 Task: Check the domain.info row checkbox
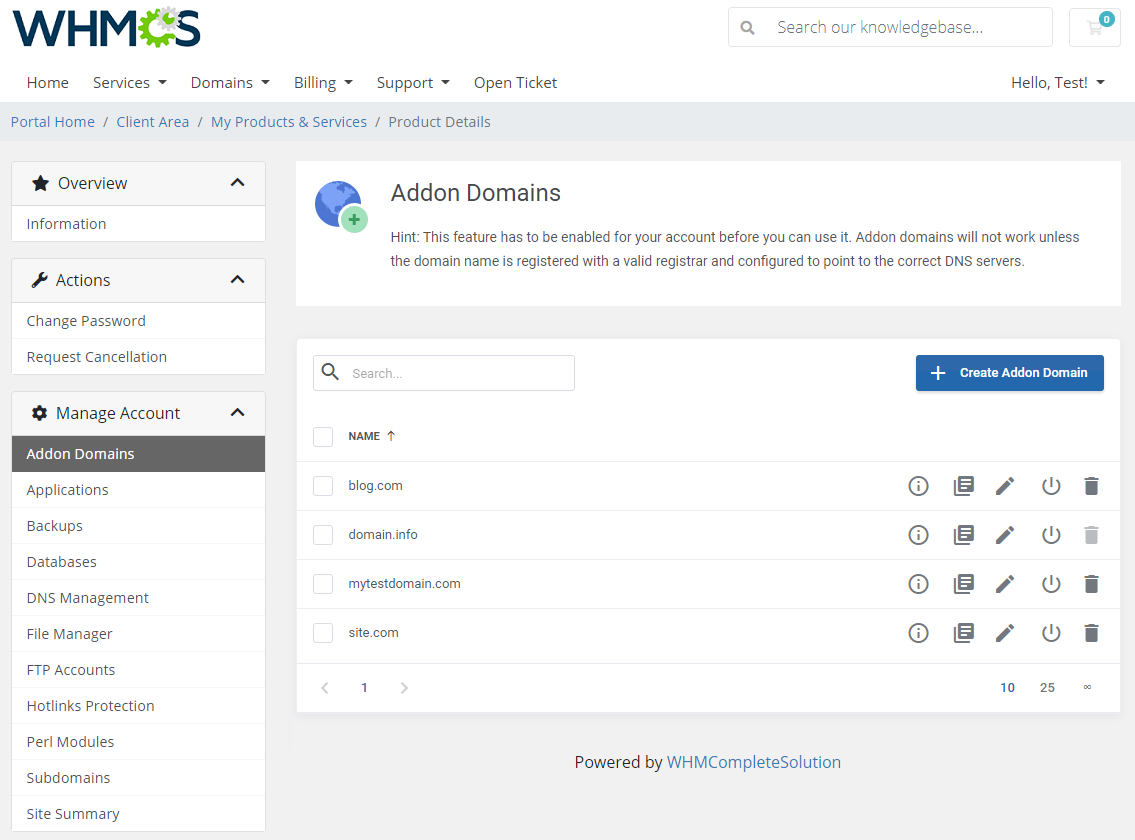coord(323,535)
